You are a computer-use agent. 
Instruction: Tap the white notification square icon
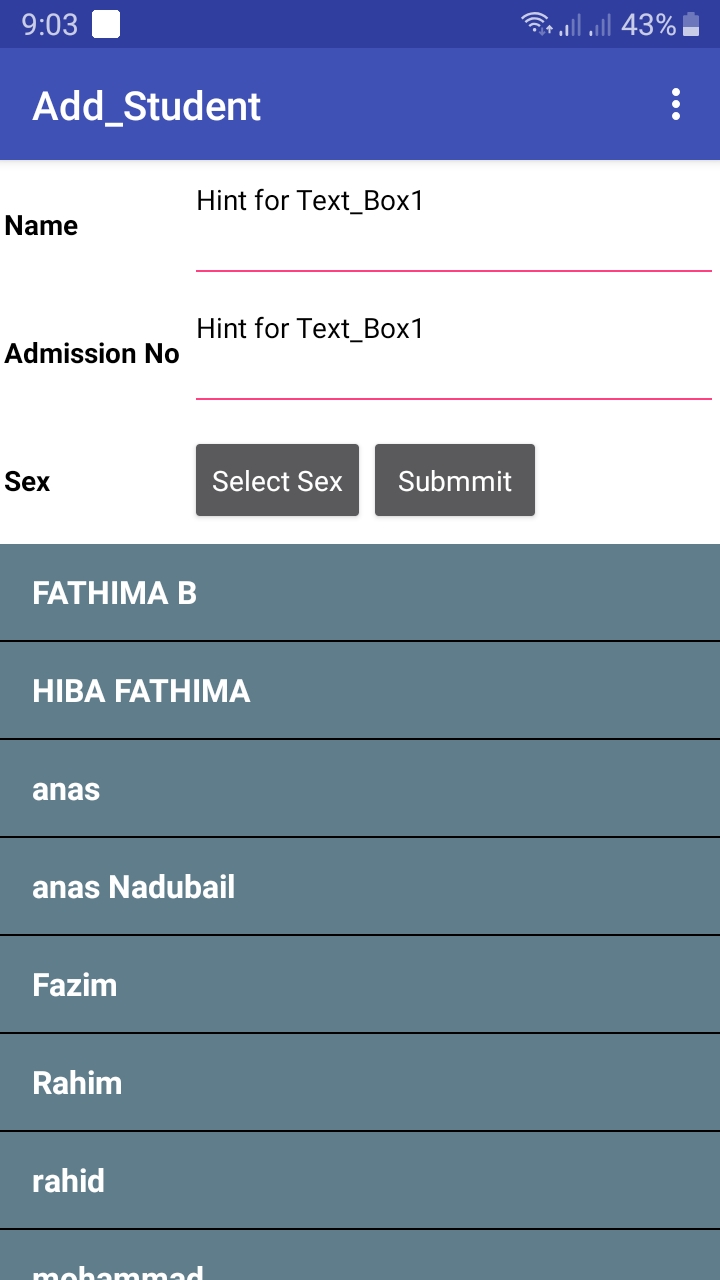(106, 24)
